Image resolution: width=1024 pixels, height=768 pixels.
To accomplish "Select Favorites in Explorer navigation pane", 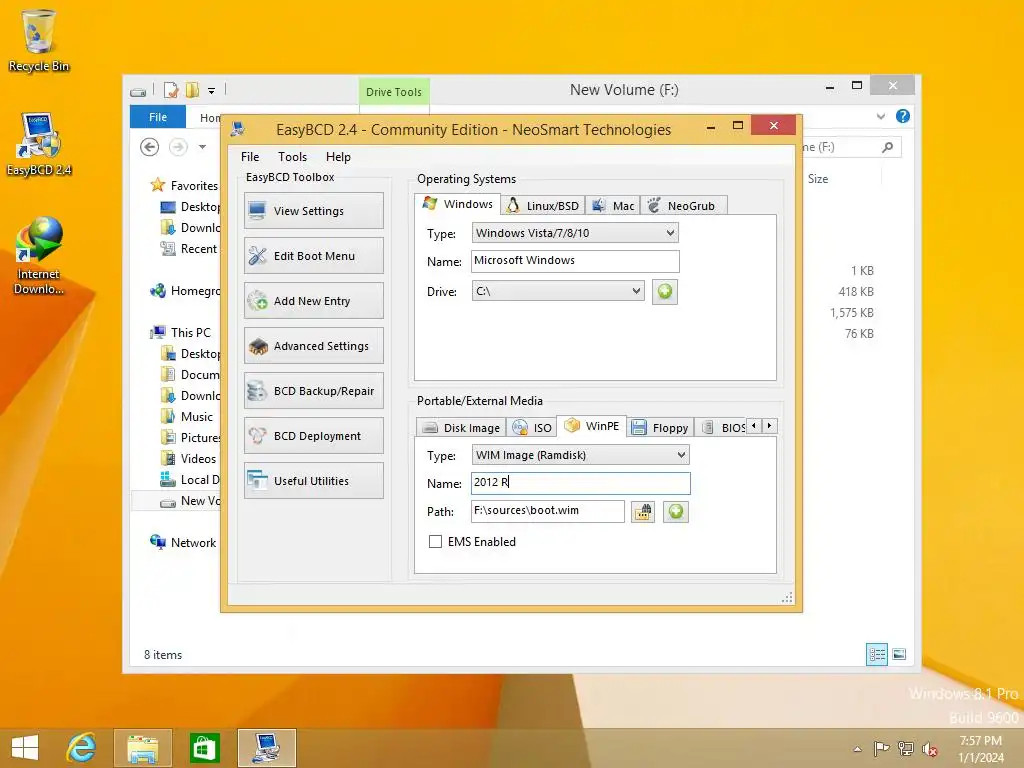I will 194,185.
